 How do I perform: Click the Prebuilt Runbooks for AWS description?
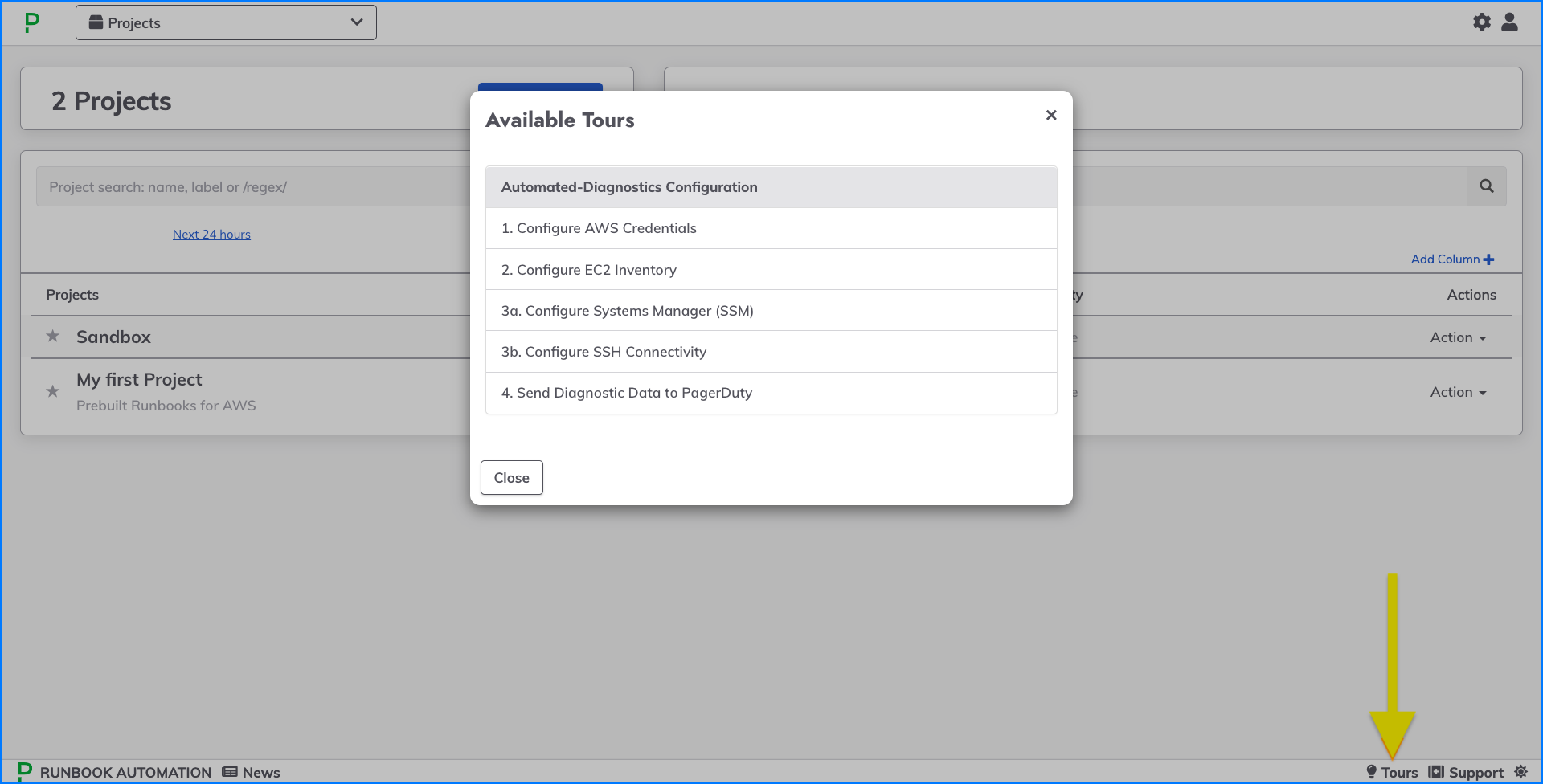pos(166,406)
